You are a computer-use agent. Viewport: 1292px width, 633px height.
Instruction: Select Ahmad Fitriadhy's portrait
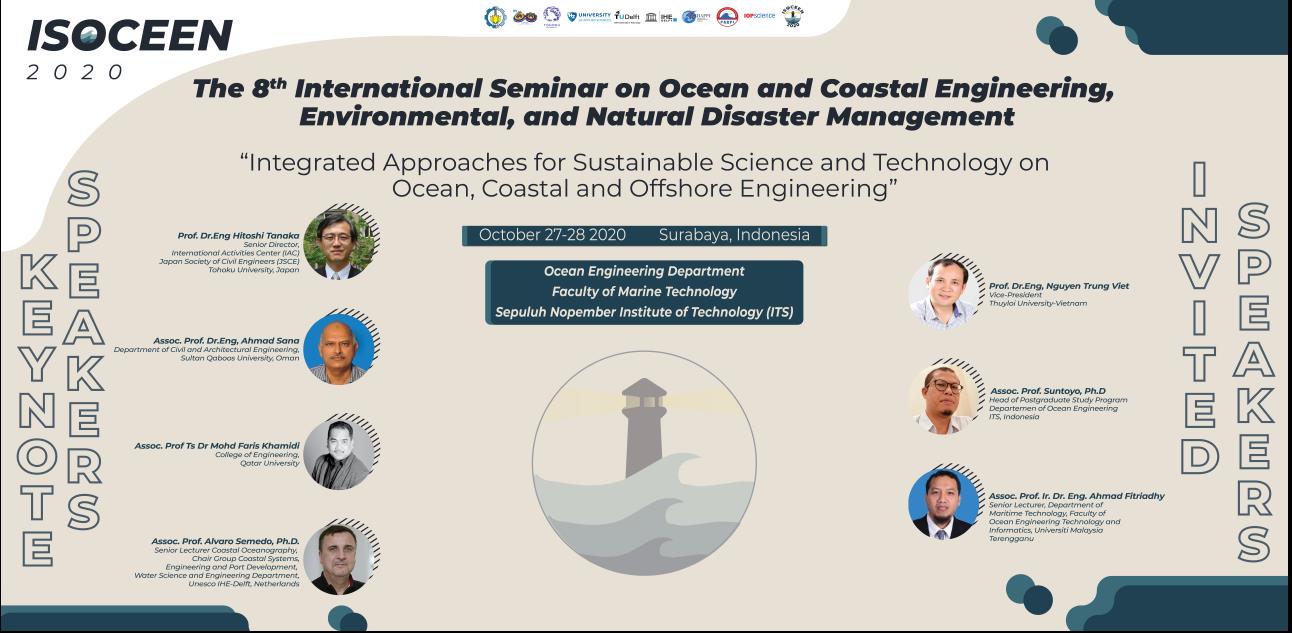tap(943, 503)
